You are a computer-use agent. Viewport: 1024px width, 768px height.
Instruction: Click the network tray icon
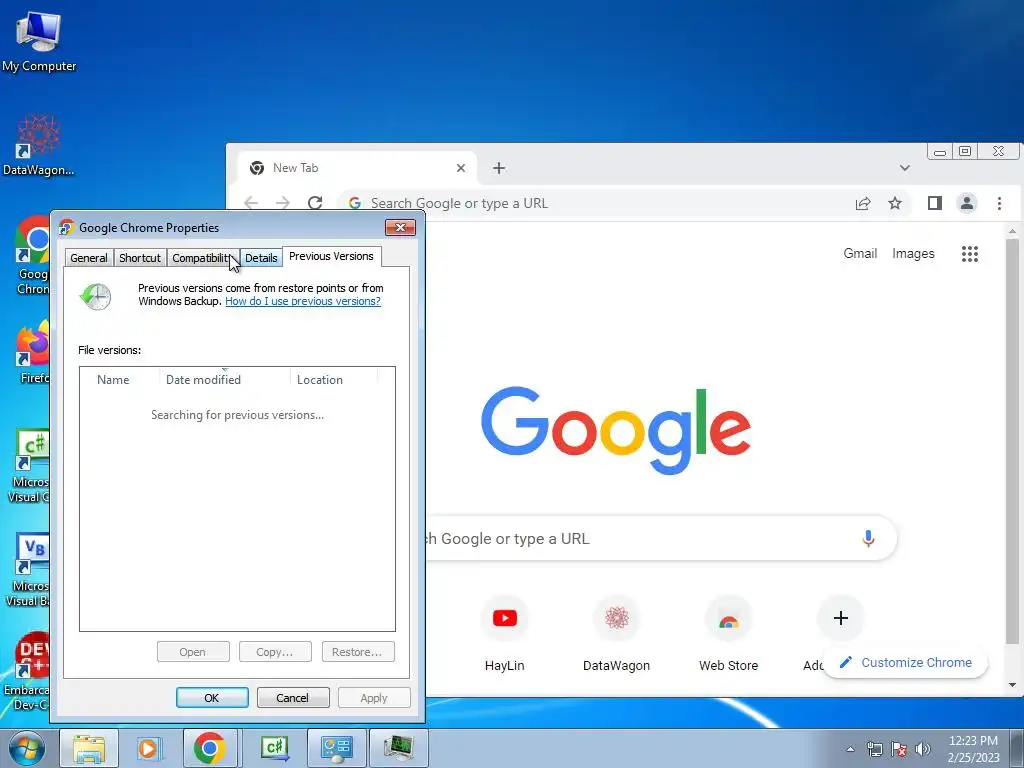pos(874,749)
